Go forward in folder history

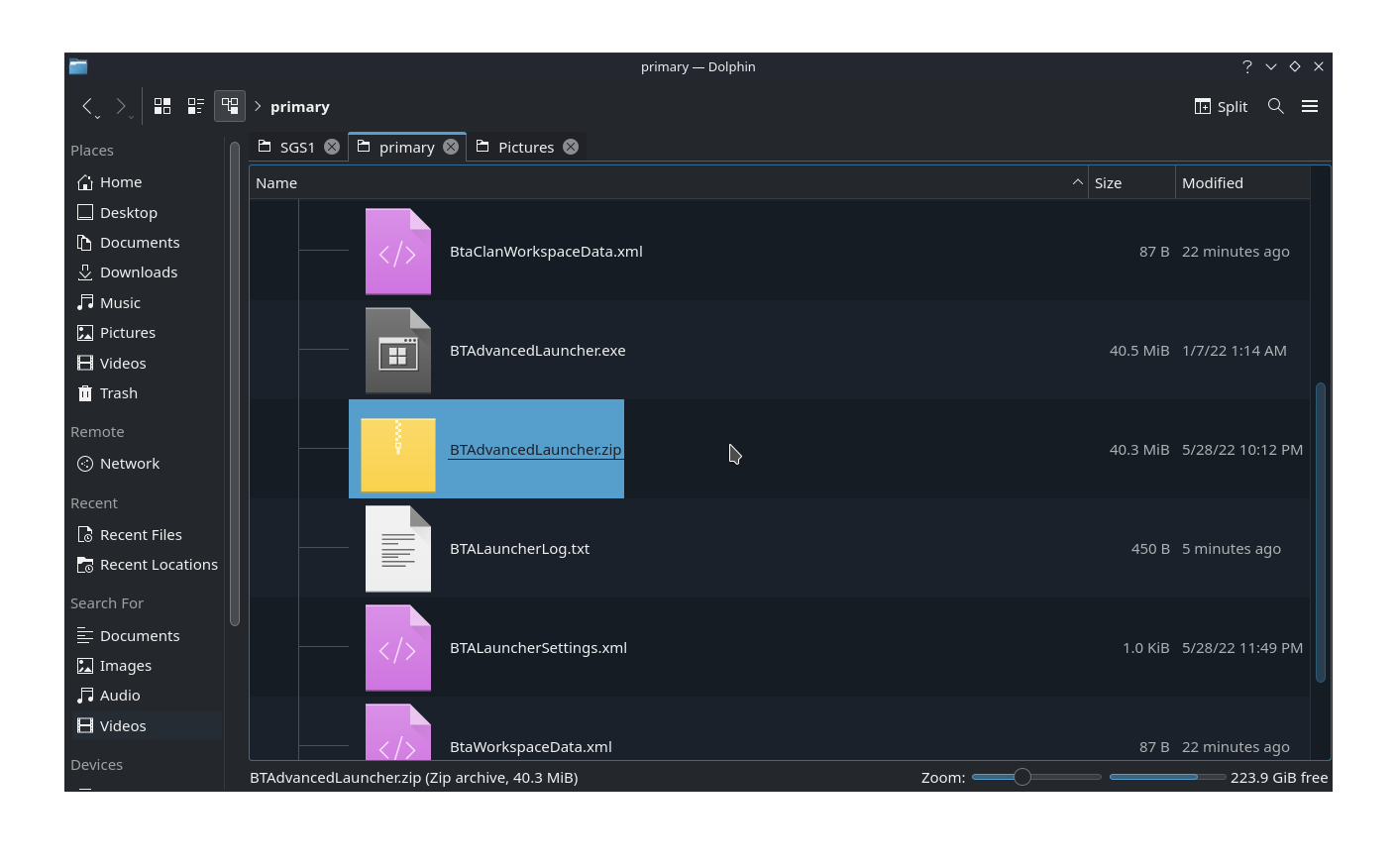pos(121,106)
